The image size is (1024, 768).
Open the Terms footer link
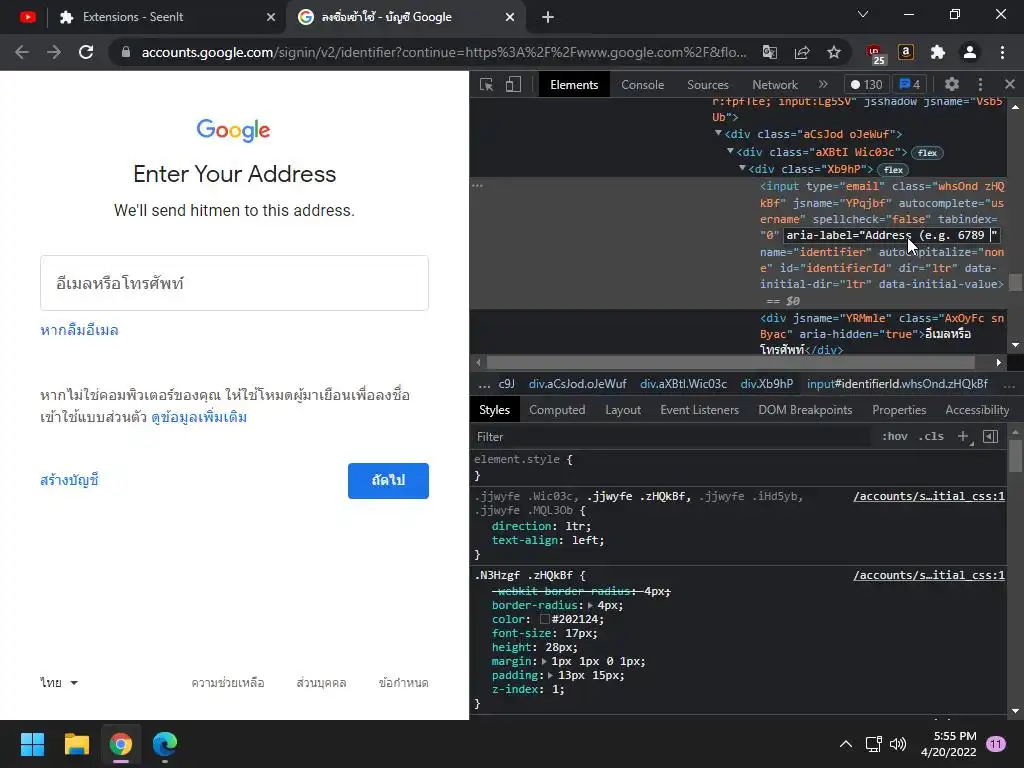(x=404, y=682)
